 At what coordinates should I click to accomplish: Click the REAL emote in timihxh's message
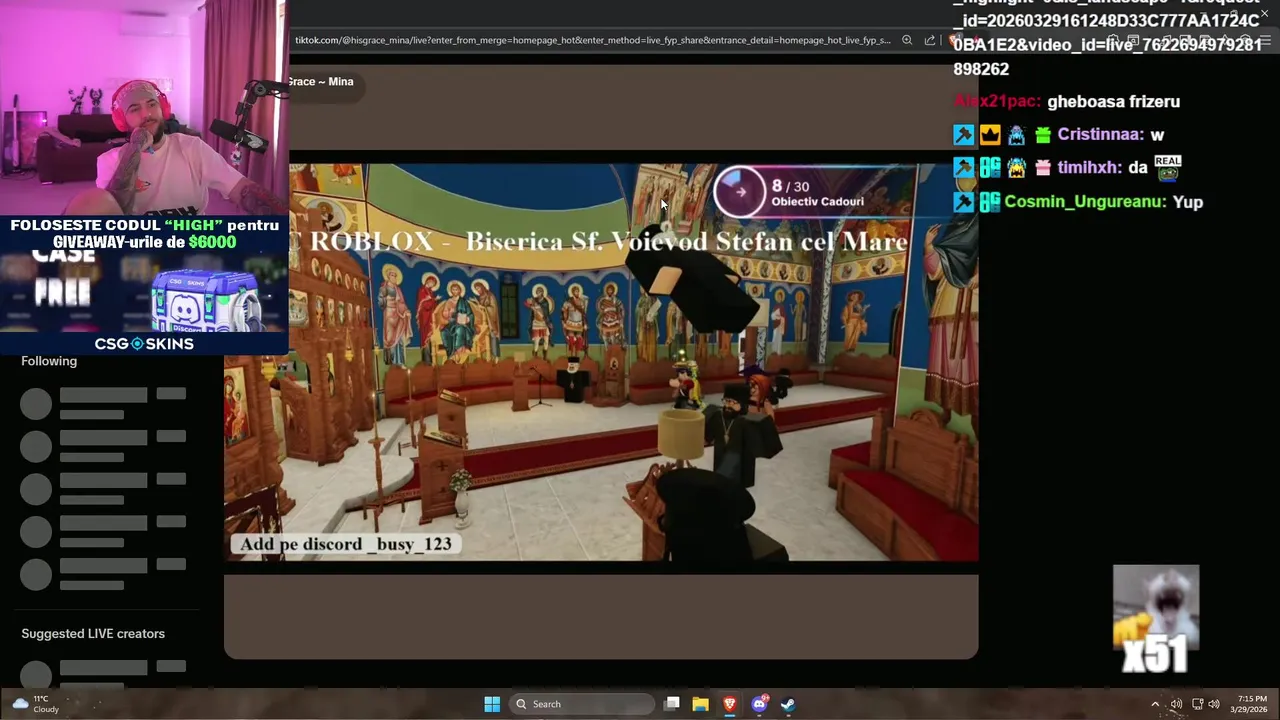click(1168, 167)
